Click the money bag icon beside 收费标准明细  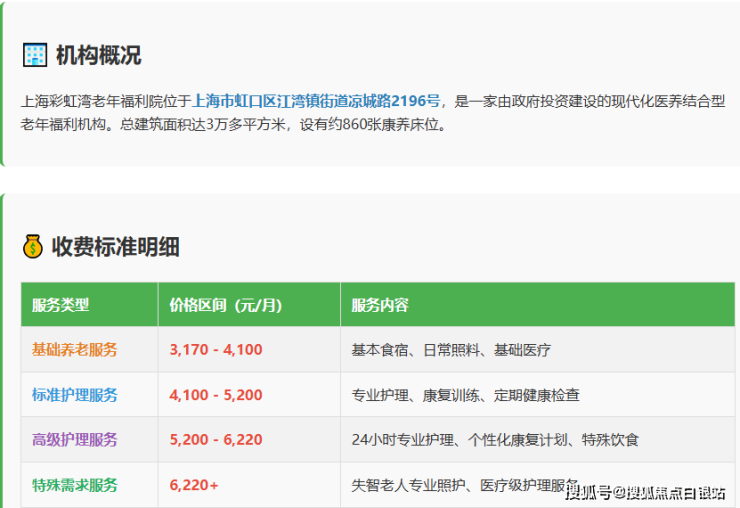(x=33, y=247)
